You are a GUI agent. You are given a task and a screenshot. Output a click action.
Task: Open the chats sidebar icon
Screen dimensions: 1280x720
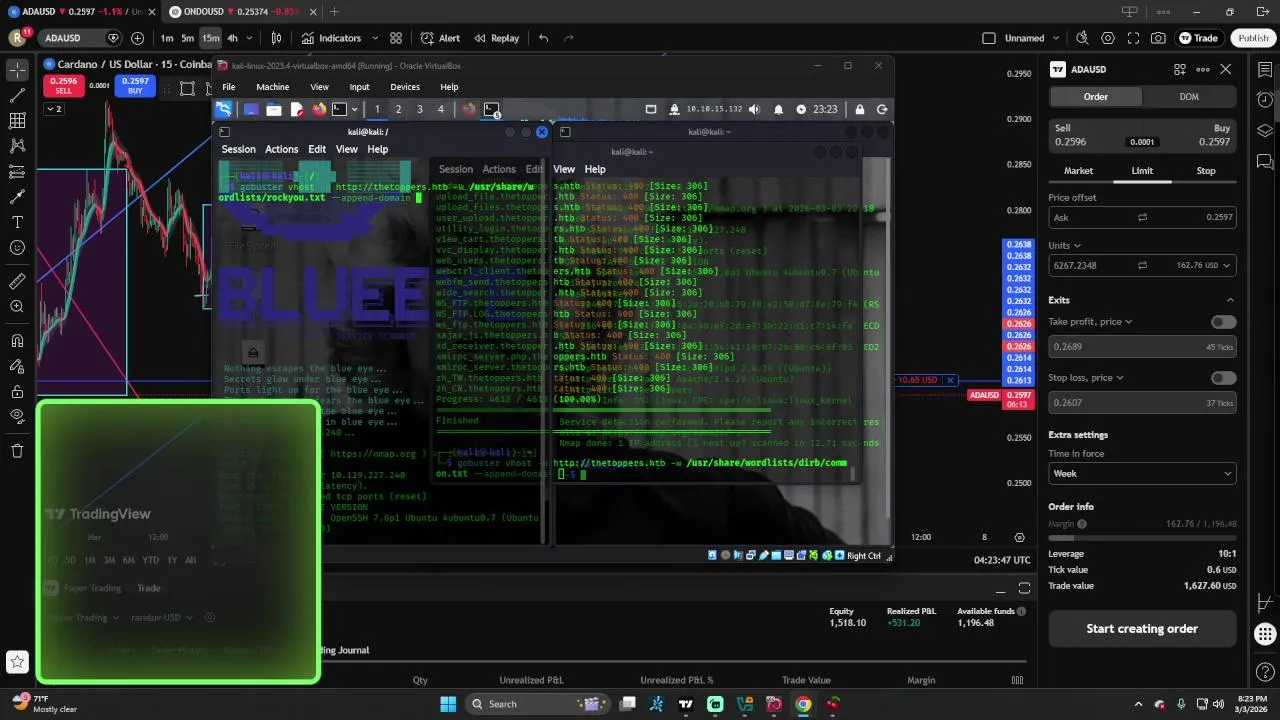(x=1265, y=161)
